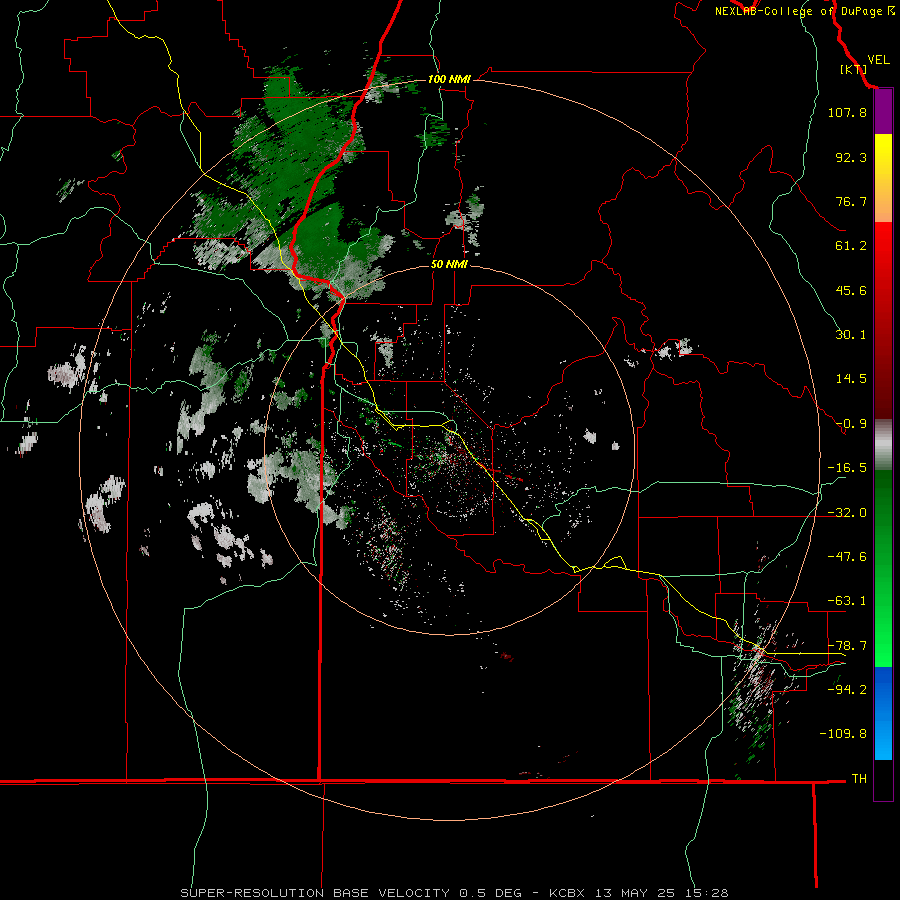The height and width of the screenshot is (900, 900).
Task: Click the -47.6 velocity scale value
Action: pyautogui.click(x=847, y=557)
